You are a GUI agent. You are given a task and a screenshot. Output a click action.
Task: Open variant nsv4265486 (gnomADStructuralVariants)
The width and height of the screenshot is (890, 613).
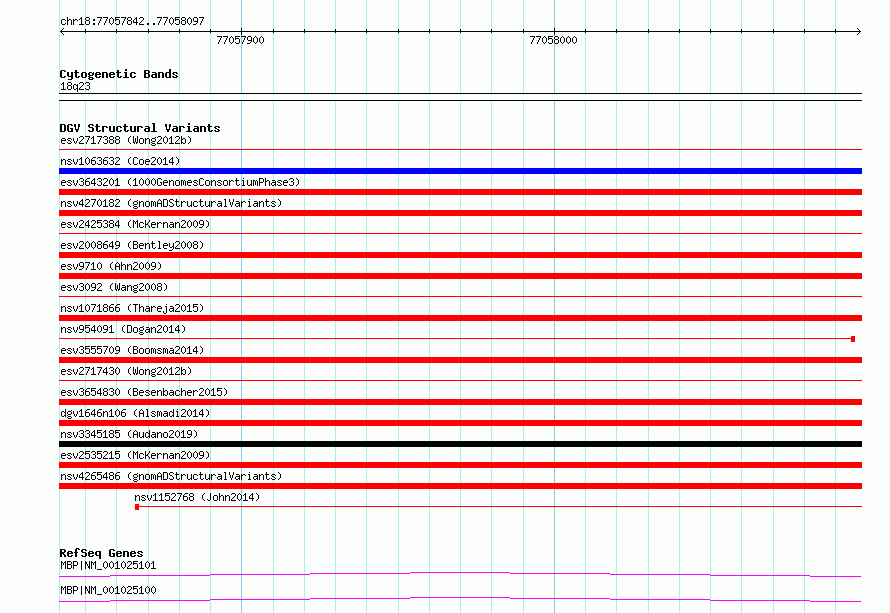(171, 476)
